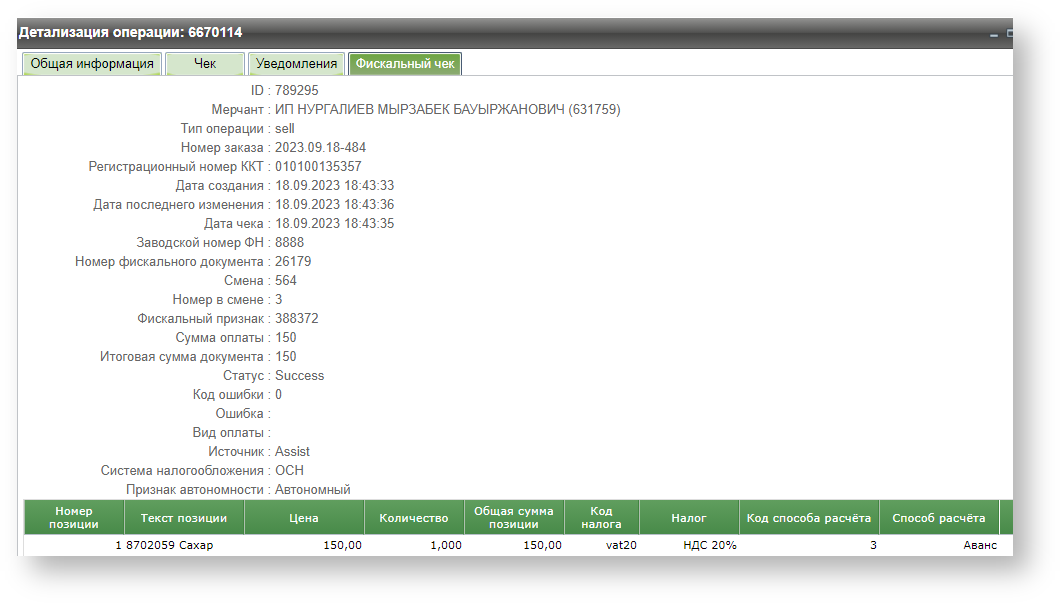Open the Чек tab

(x=204, y=64)
